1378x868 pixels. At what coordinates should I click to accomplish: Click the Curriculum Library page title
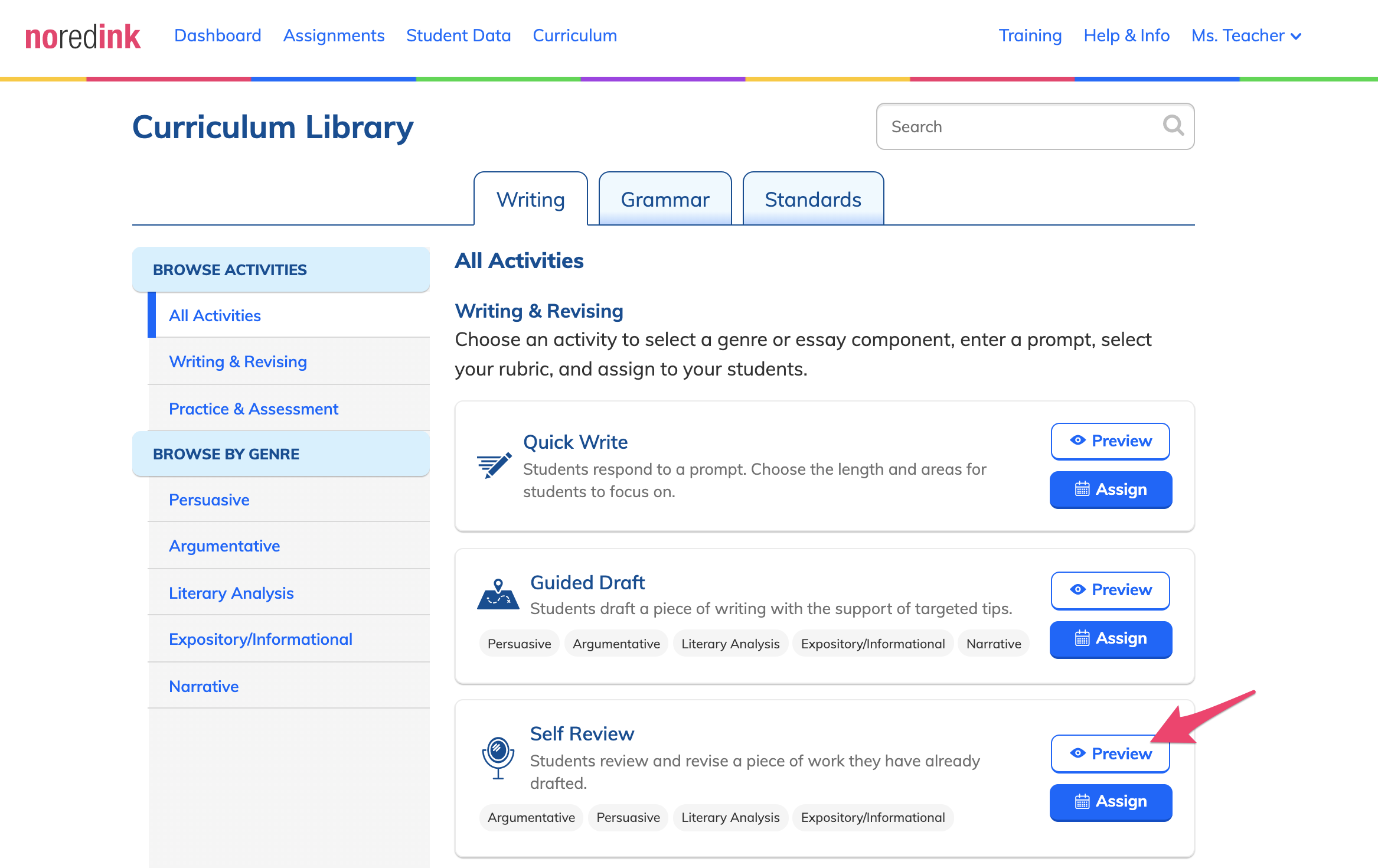[273, 127]
